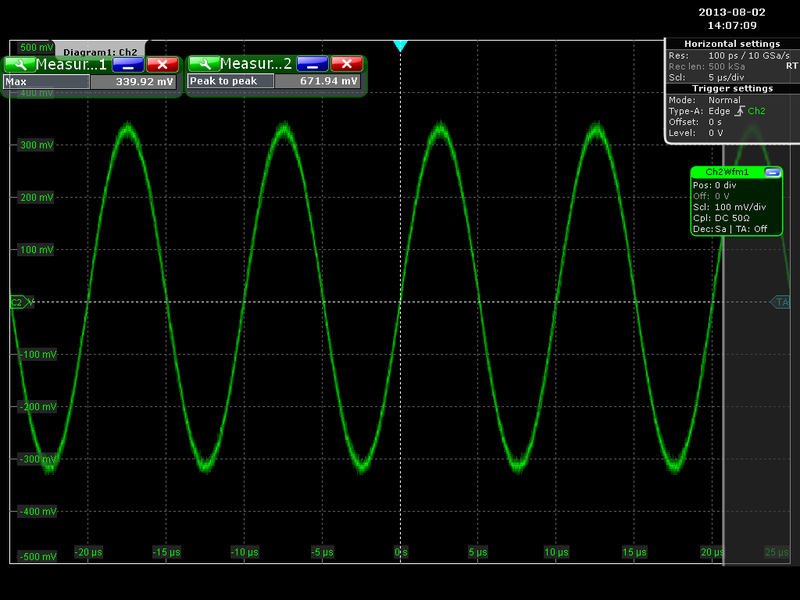Viewport: 800px width, 600px height.
Task: Toggle coupling Cpl: DC 50Ω setting
Action: click(x=722, y=217)
